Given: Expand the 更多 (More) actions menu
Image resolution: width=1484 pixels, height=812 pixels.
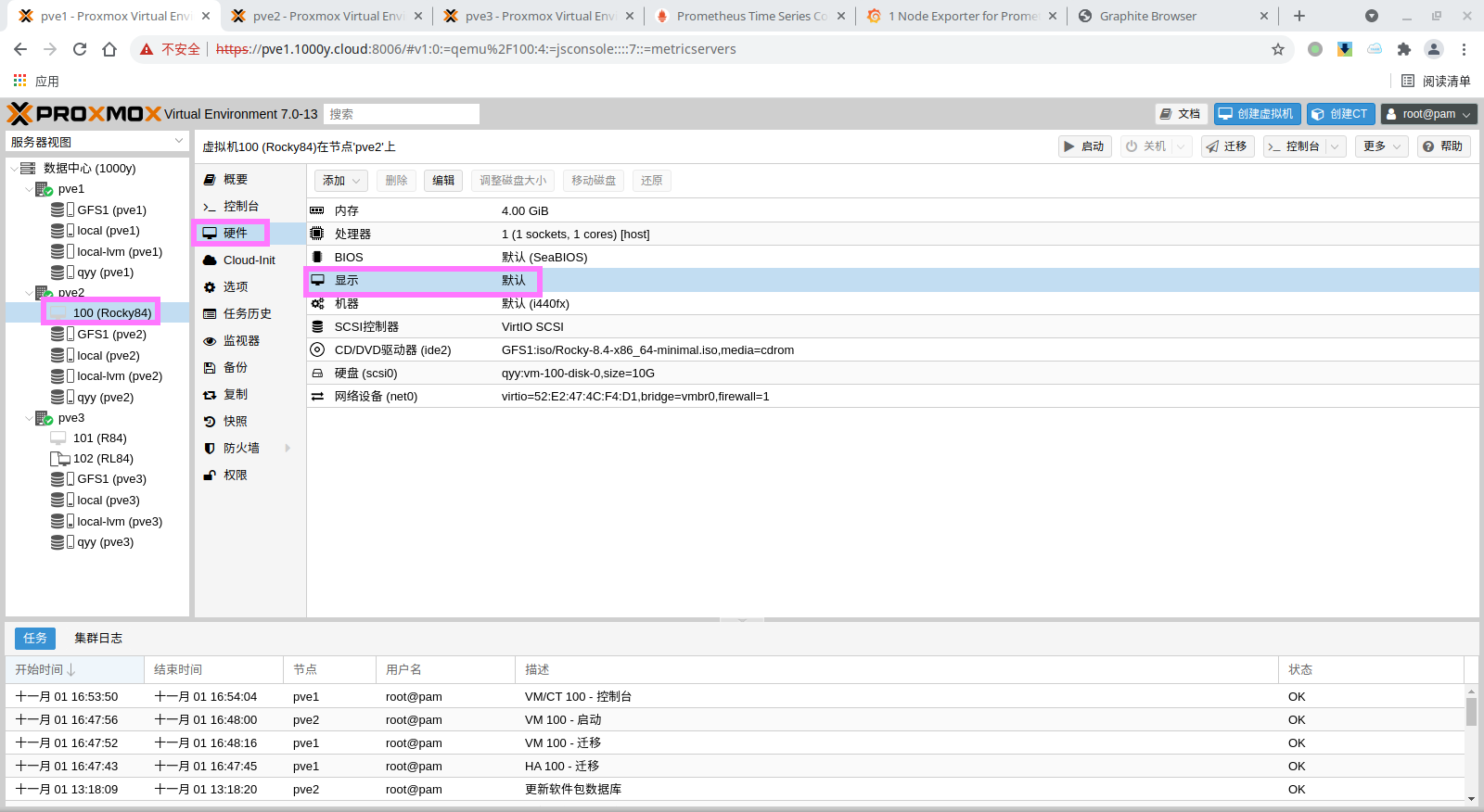Looking at the screenshot, I should tap(1381, 146).
